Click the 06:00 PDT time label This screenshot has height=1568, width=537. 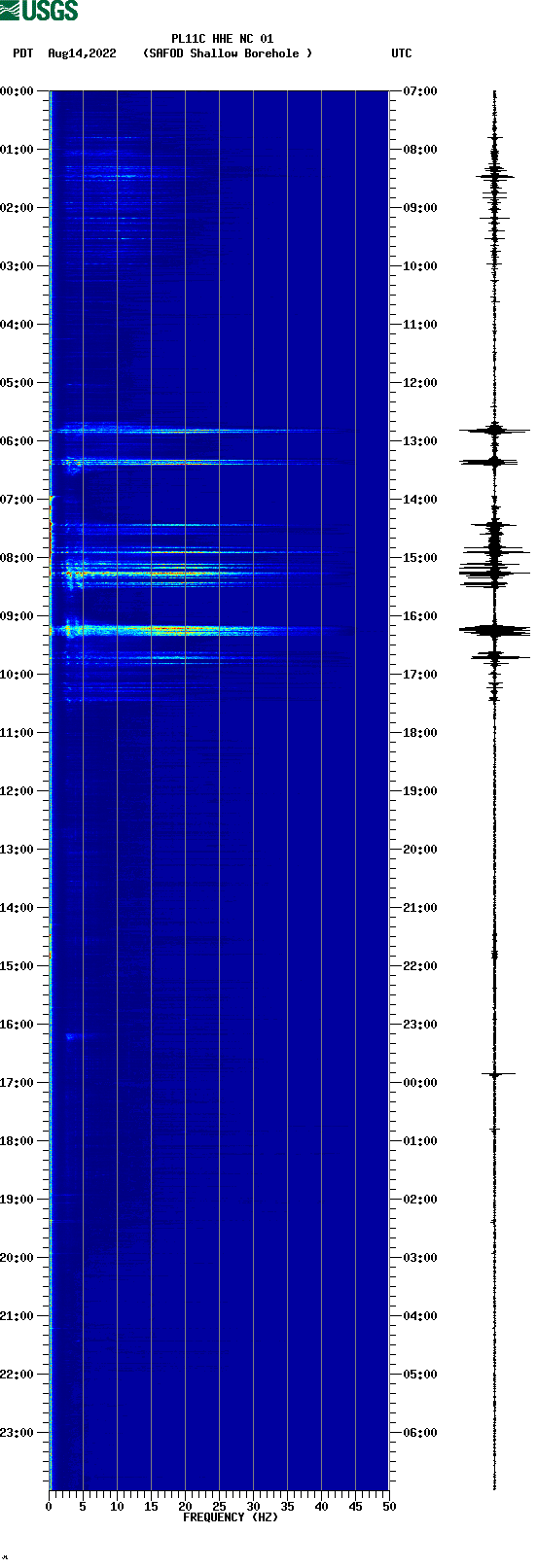(x=18, y=441)
